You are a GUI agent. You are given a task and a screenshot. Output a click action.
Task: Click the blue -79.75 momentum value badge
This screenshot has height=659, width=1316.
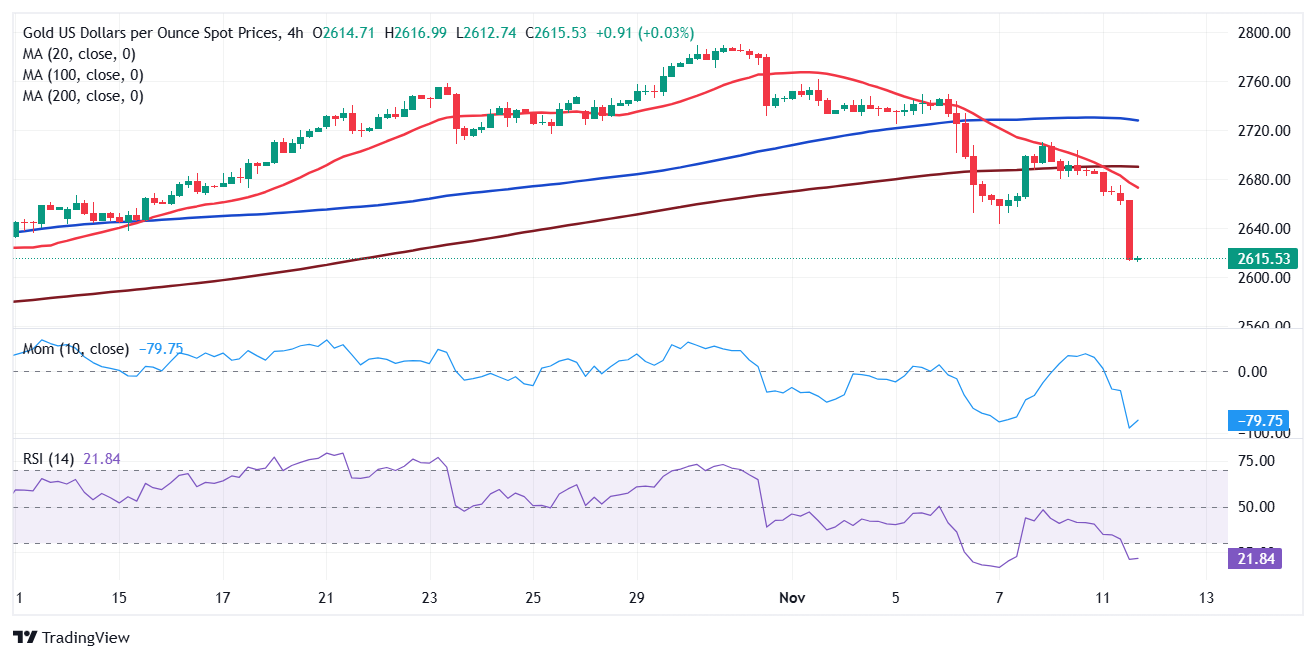pos(1256,421)
